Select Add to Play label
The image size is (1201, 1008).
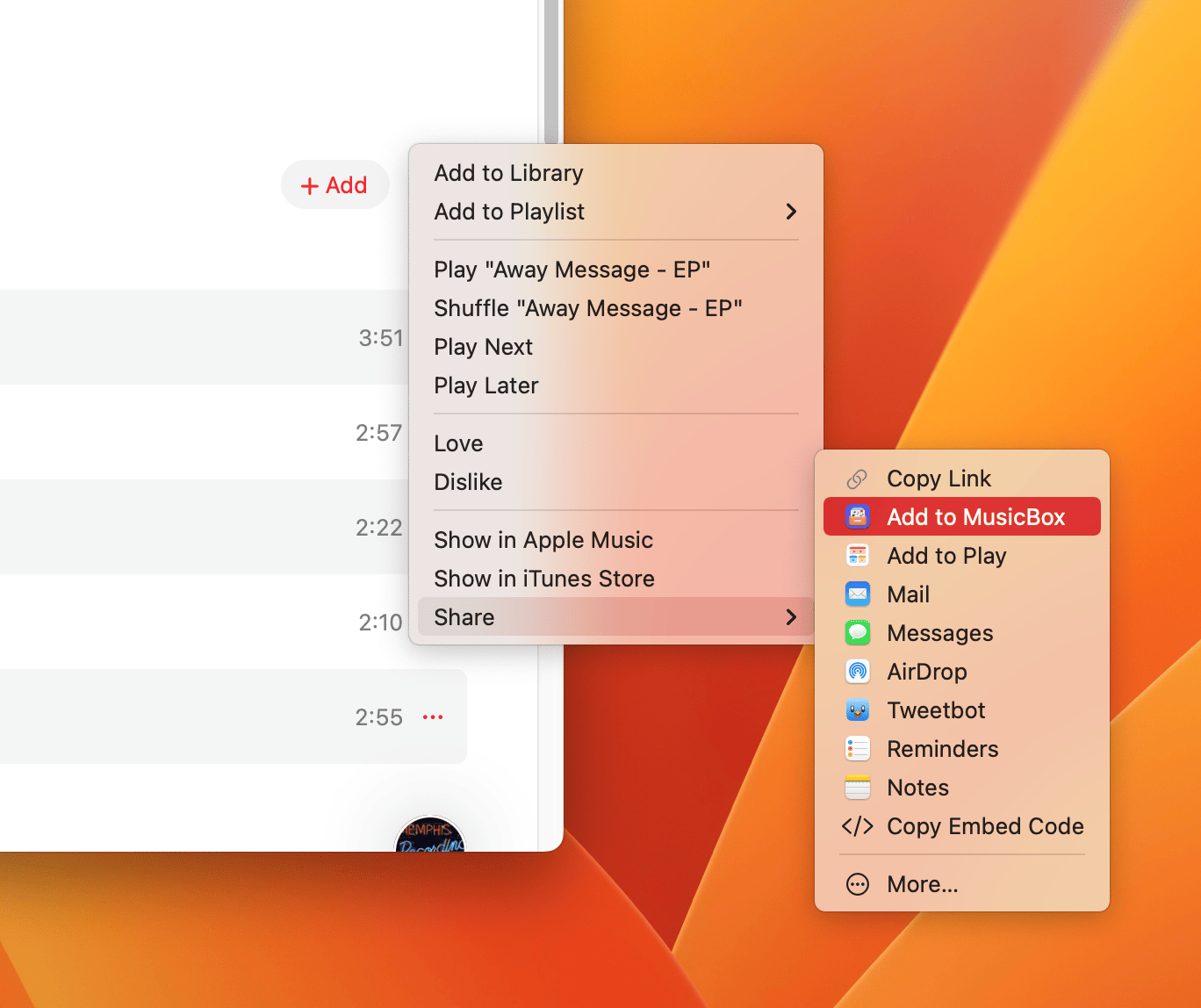pos(946,556)
